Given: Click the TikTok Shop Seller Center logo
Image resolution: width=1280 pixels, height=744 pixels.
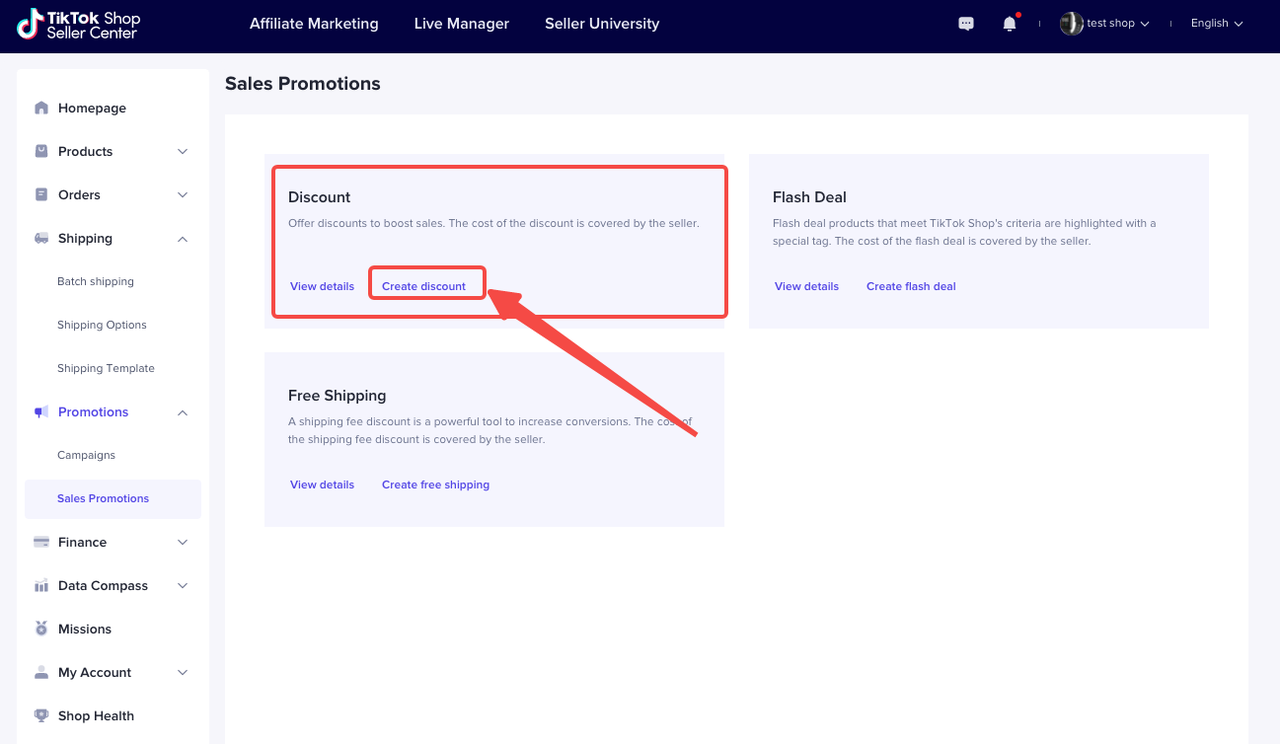Looking at the screenshot, I should pos(80,24).
